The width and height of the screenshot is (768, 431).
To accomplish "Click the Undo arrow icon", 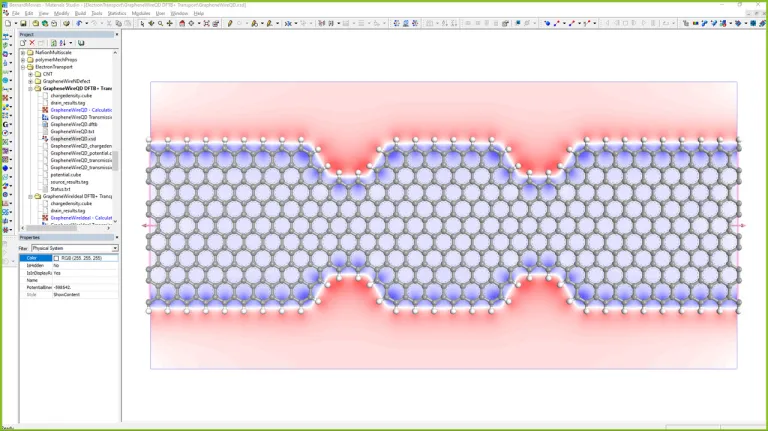I will tap(79, 23).
